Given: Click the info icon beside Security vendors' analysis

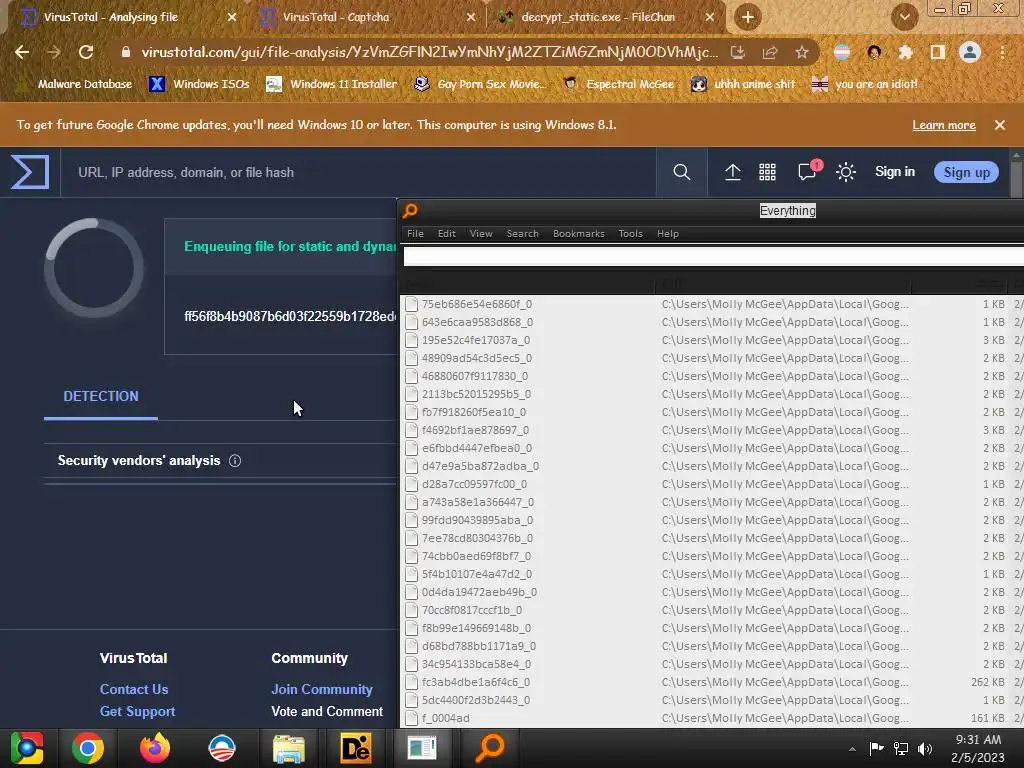Looking at the screenshot, I should 235,460.
